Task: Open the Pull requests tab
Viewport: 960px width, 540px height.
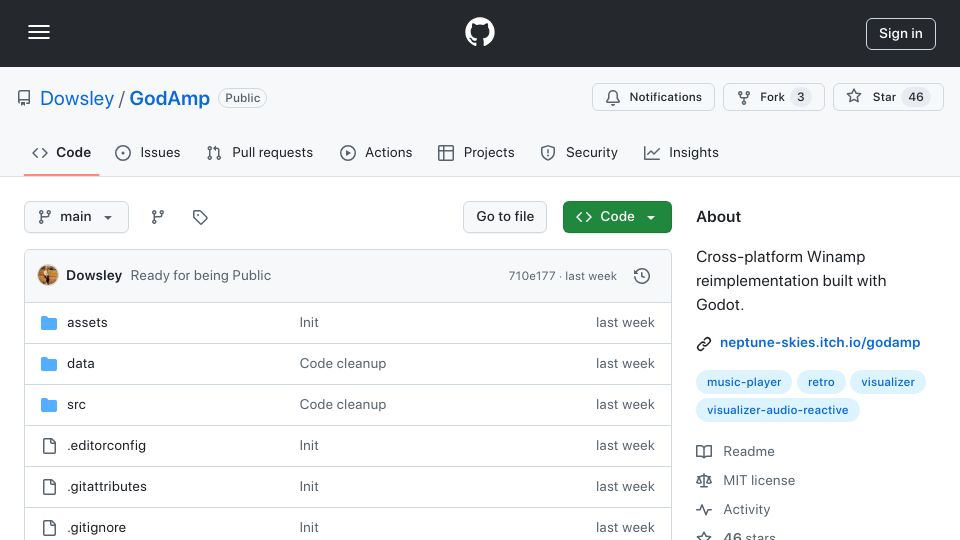Action: 260,152
